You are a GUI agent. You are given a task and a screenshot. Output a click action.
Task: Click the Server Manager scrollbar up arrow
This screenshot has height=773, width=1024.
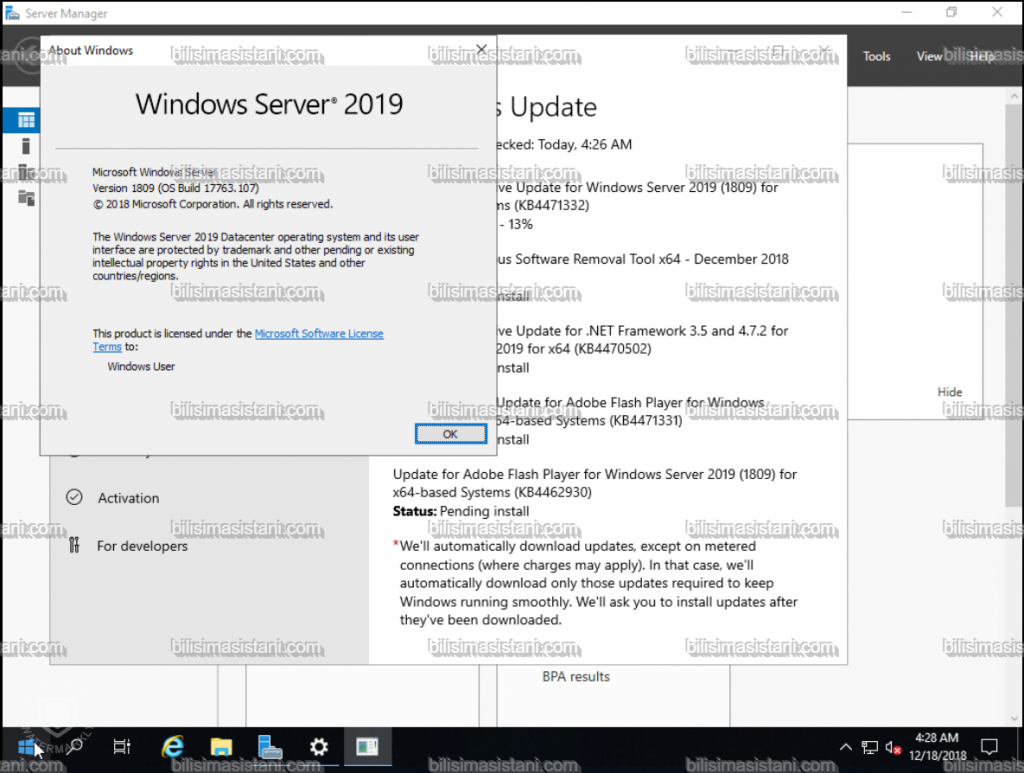tap(1014, 96)
